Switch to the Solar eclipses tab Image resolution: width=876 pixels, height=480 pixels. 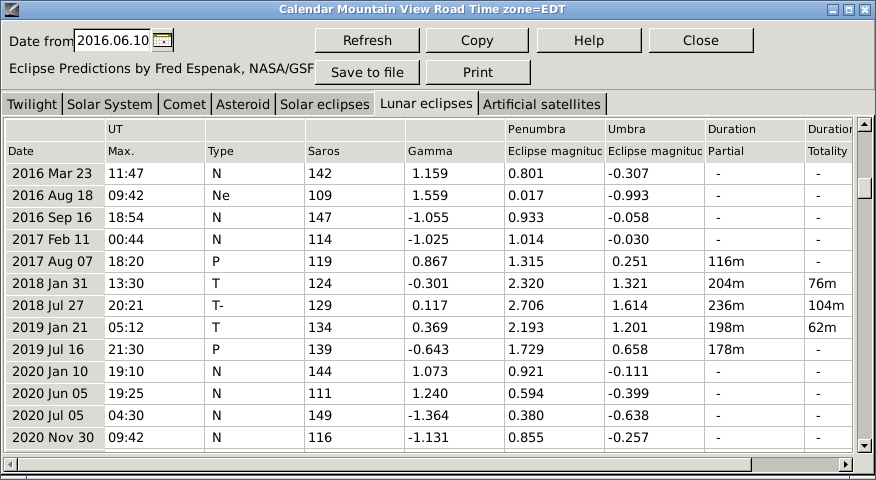(x=325, y=104)
